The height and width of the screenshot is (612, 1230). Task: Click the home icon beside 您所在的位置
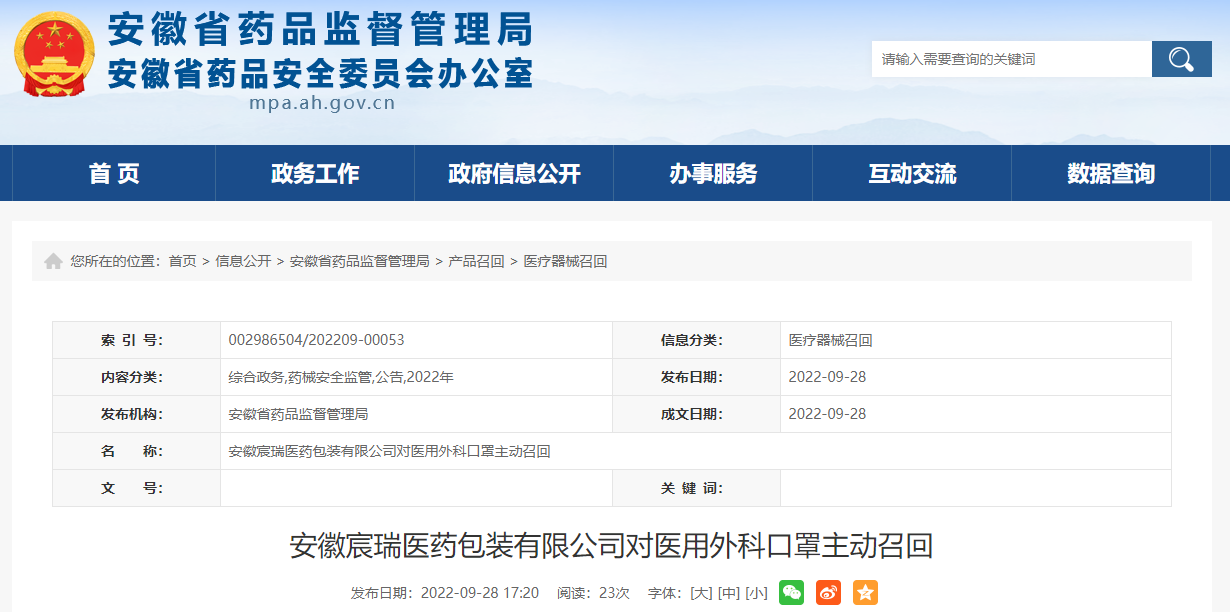point(53,261)
